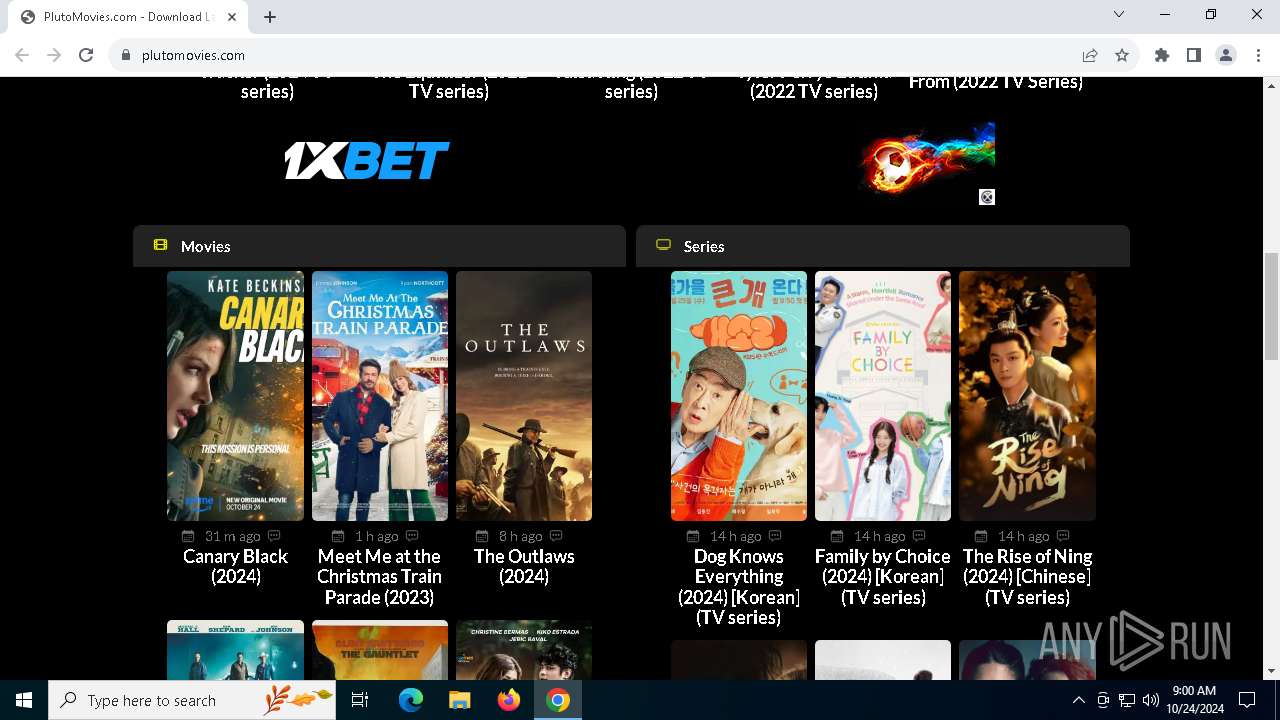Open a new tab with plus button
This screenshot has width=1280, height=720.
(x=270, y=17)
